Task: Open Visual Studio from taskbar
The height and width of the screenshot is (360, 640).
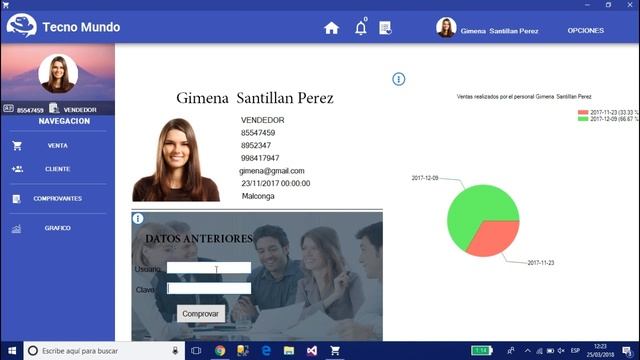Action: [312, 351]
